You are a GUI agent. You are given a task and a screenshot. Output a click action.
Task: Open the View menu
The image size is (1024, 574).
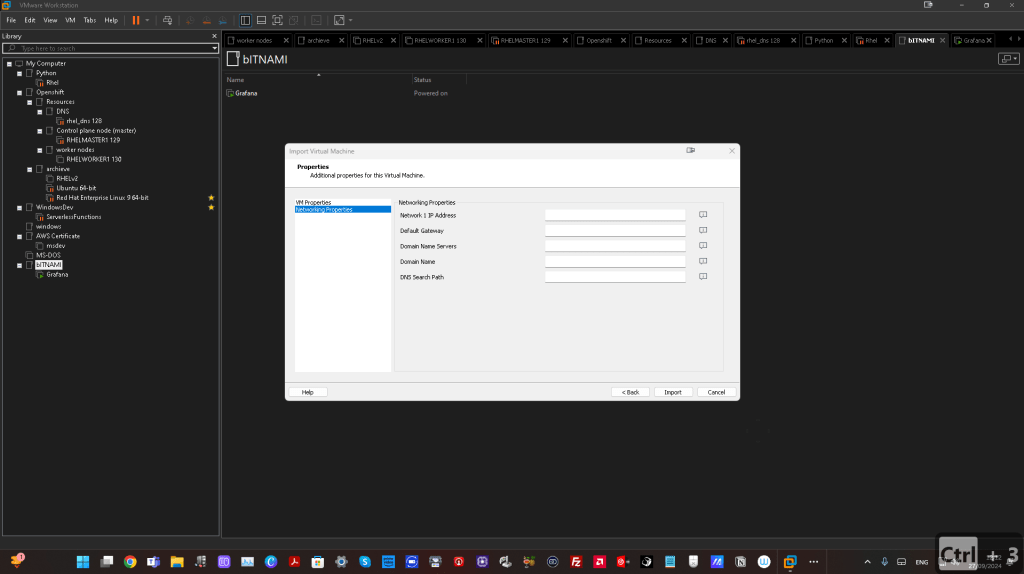[50, 20]
